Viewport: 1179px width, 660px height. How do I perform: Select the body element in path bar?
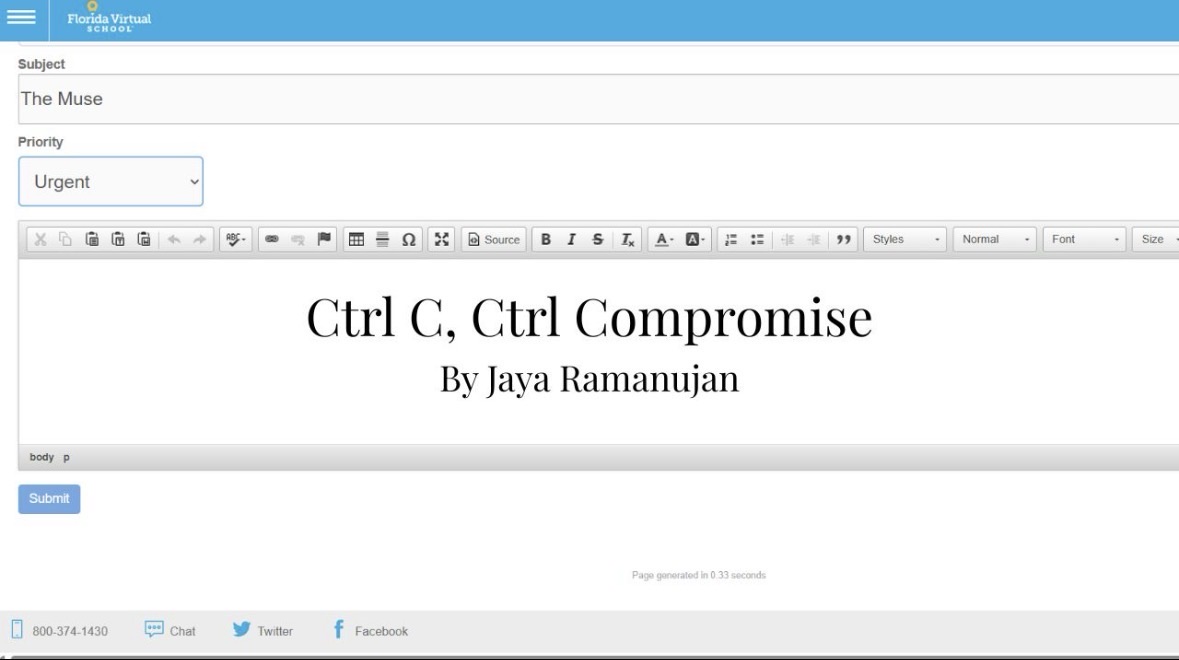pos(41,457)
